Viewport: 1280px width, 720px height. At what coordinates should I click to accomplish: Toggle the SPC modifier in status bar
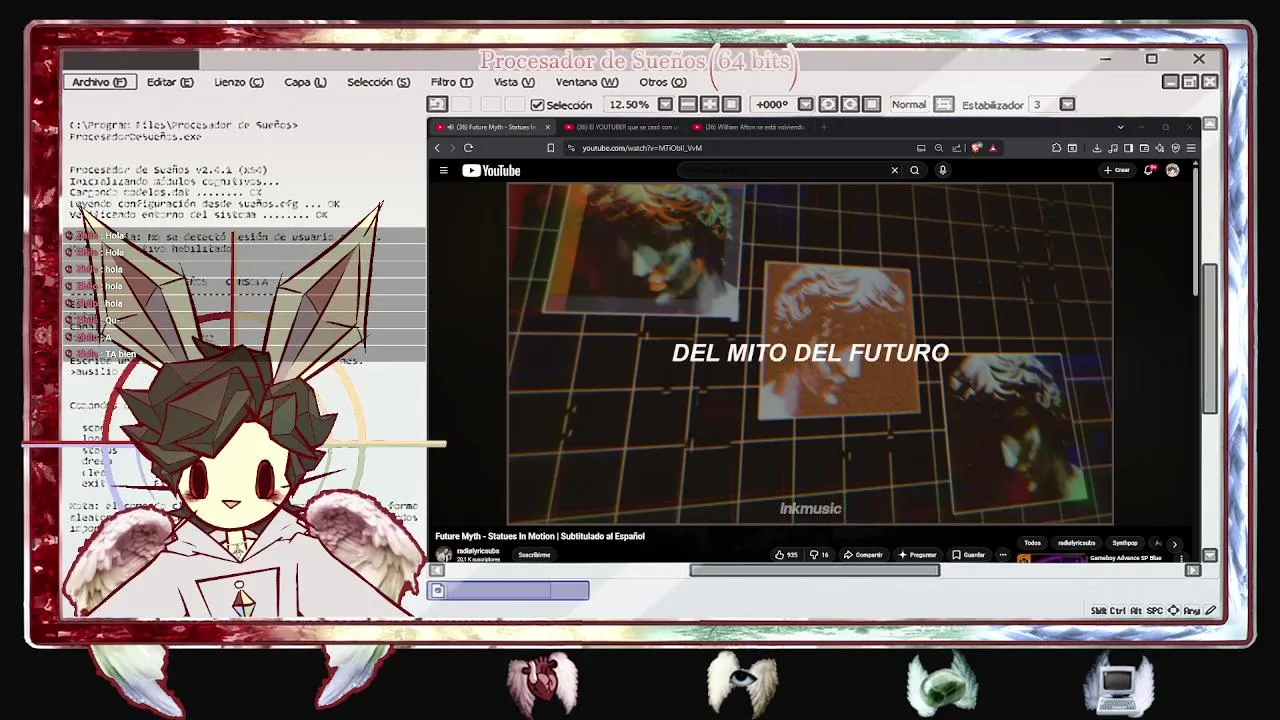(1155, 610)
